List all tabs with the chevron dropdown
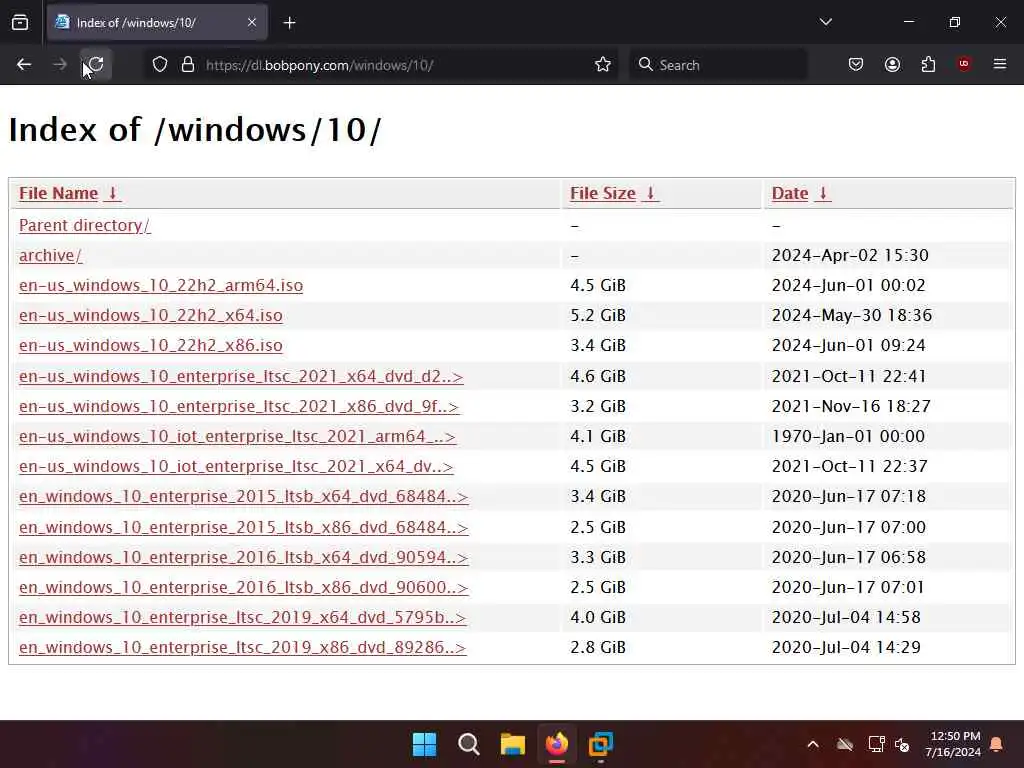The image size is (1024, 768). click(825, 22)
